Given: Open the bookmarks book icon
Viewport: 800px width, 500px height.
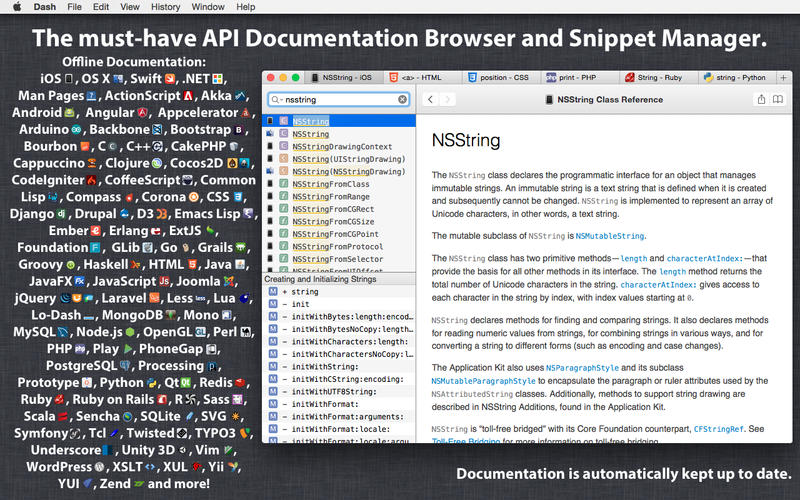Looking at the screenshot, I should [778, 99].
